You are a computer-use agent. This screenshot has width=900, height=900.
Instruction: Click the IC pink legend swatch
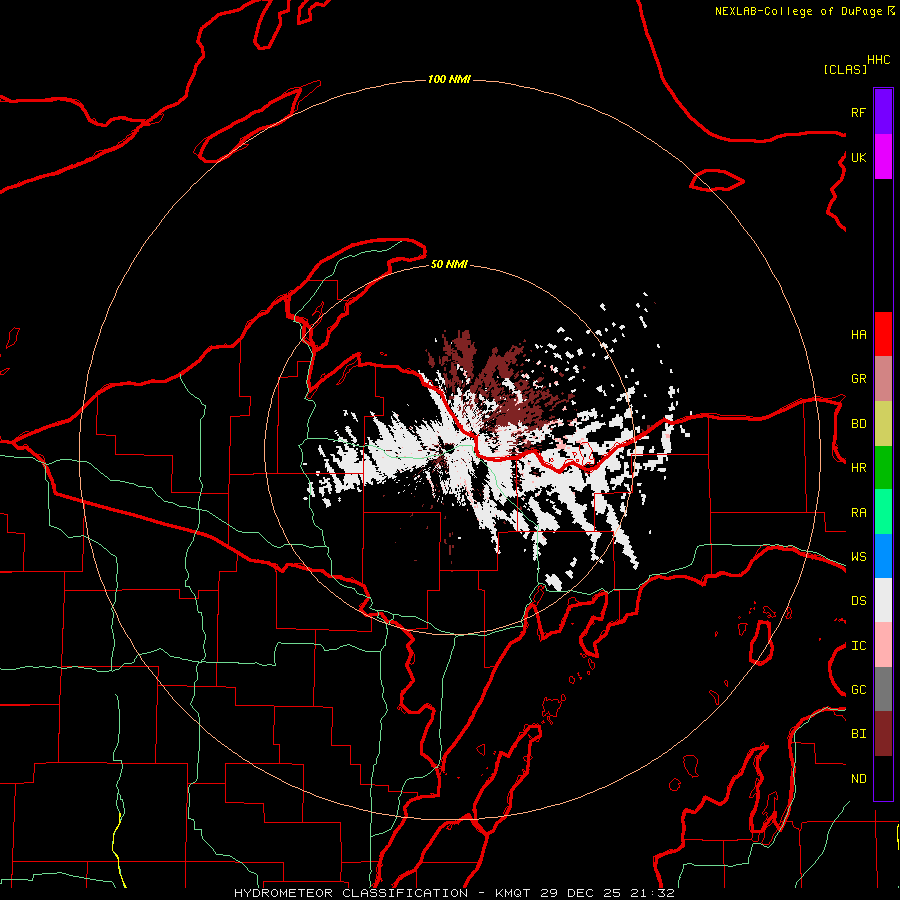(x=883, y=645)
